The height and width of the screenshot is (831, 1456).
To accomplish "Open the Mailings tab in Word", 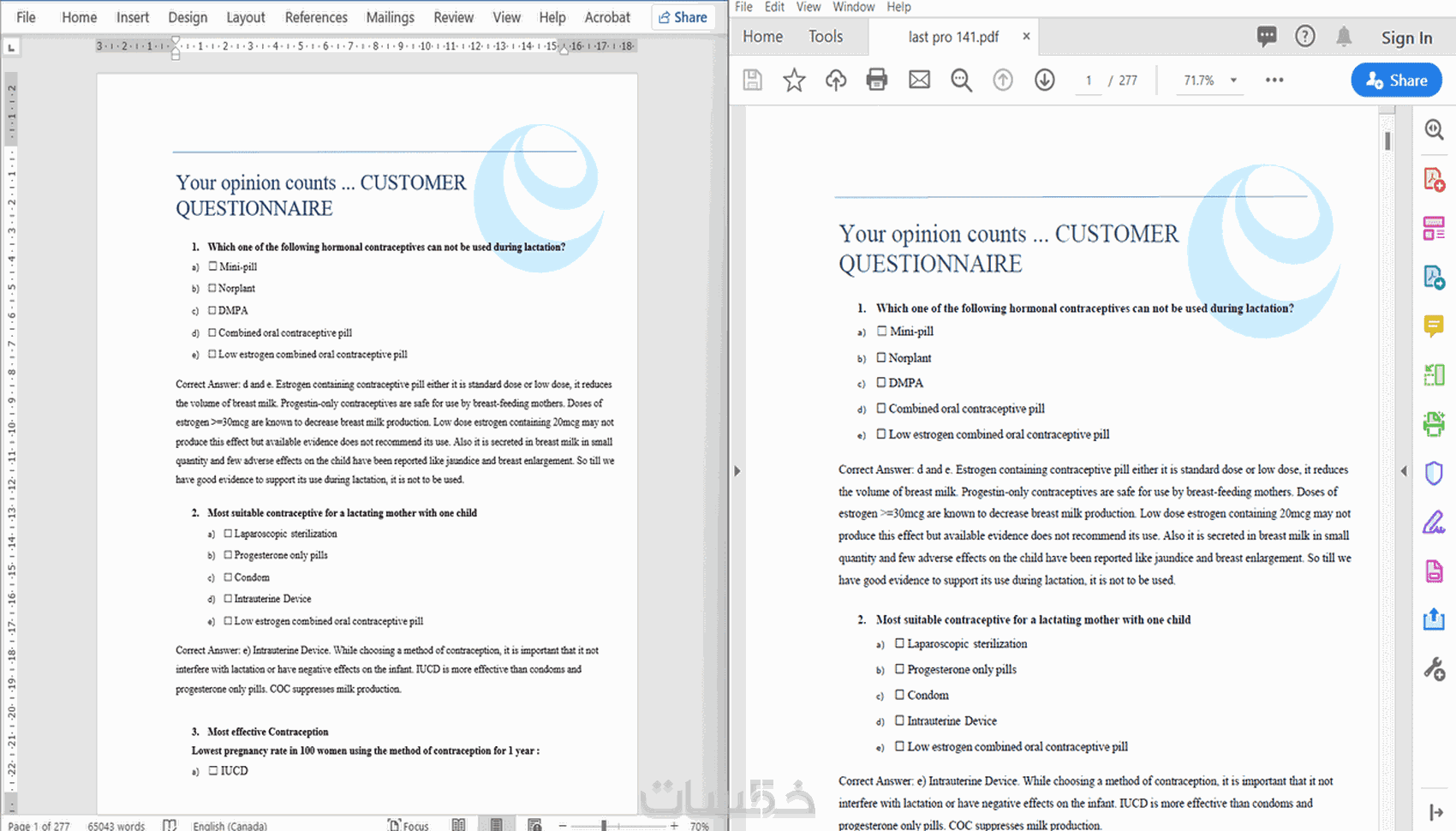I will [x=391, y=17].
